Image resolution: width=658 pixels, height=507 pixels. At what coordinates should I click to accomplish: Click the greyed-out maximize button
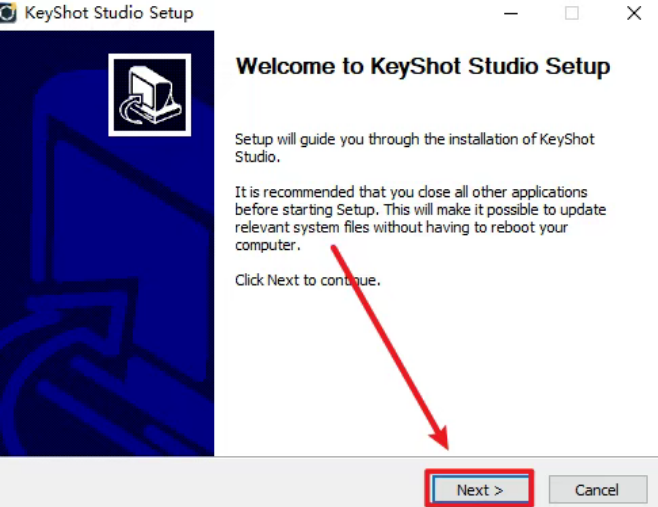pyautogui.click(x=572, y=13)
